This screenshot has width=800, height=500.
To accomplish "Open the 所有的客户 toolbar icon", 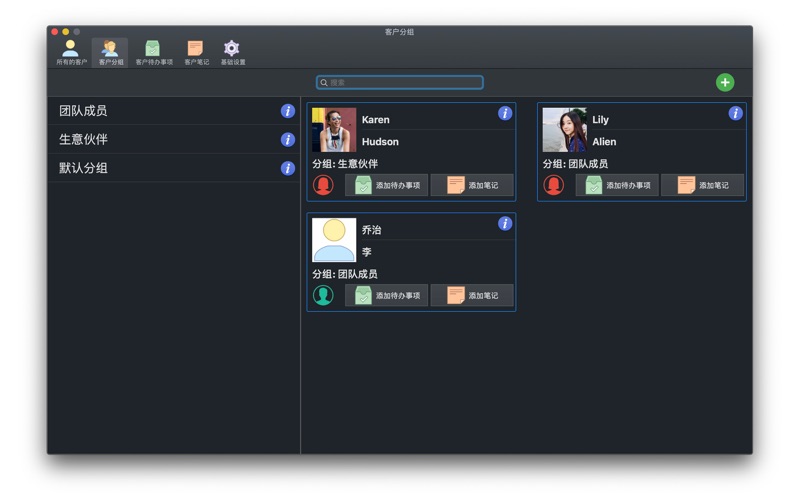I will [x=71, y=52].
